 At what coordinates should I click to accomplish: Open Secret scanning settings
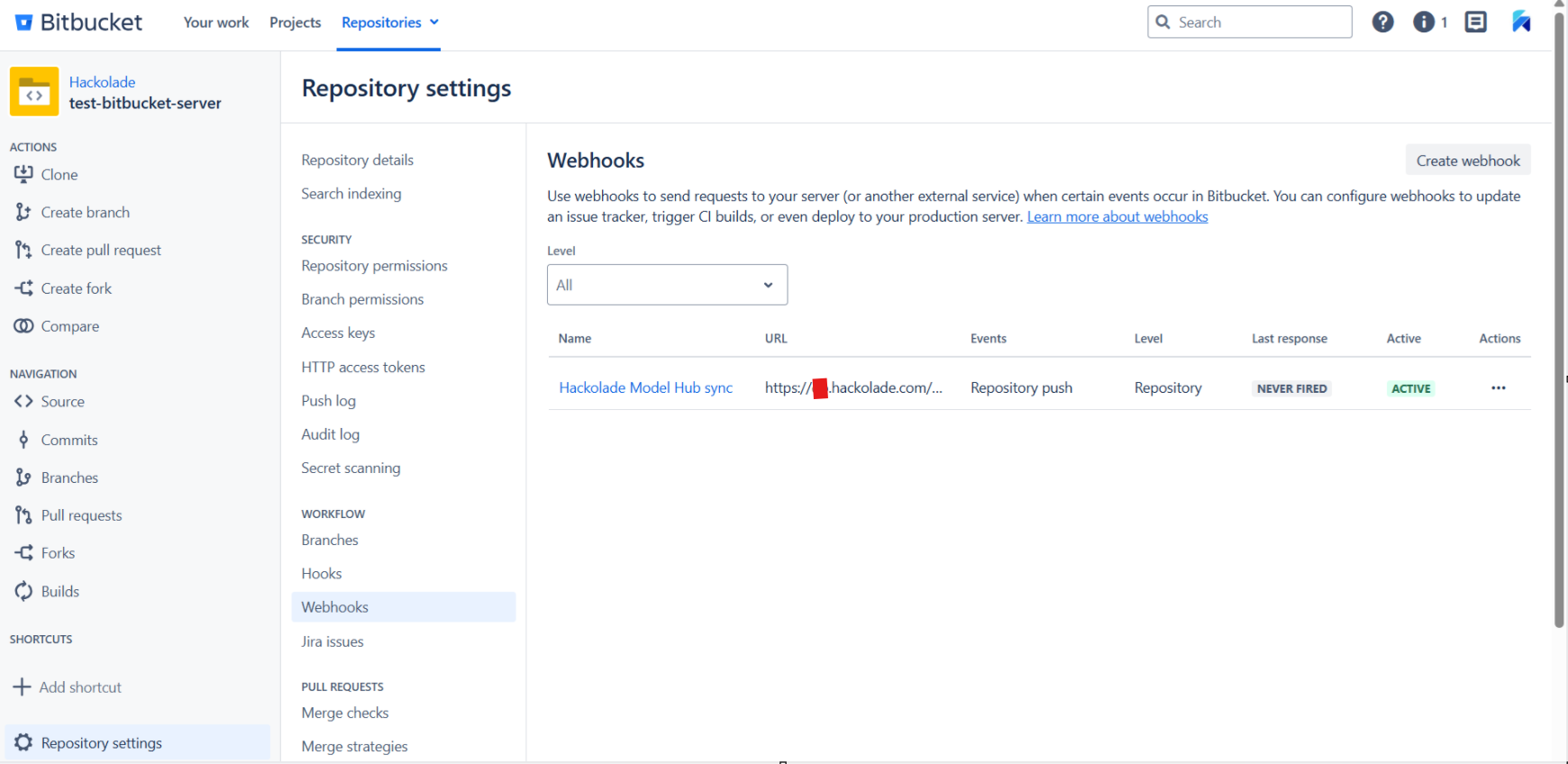pyautogui.click(x=351, y=468)
